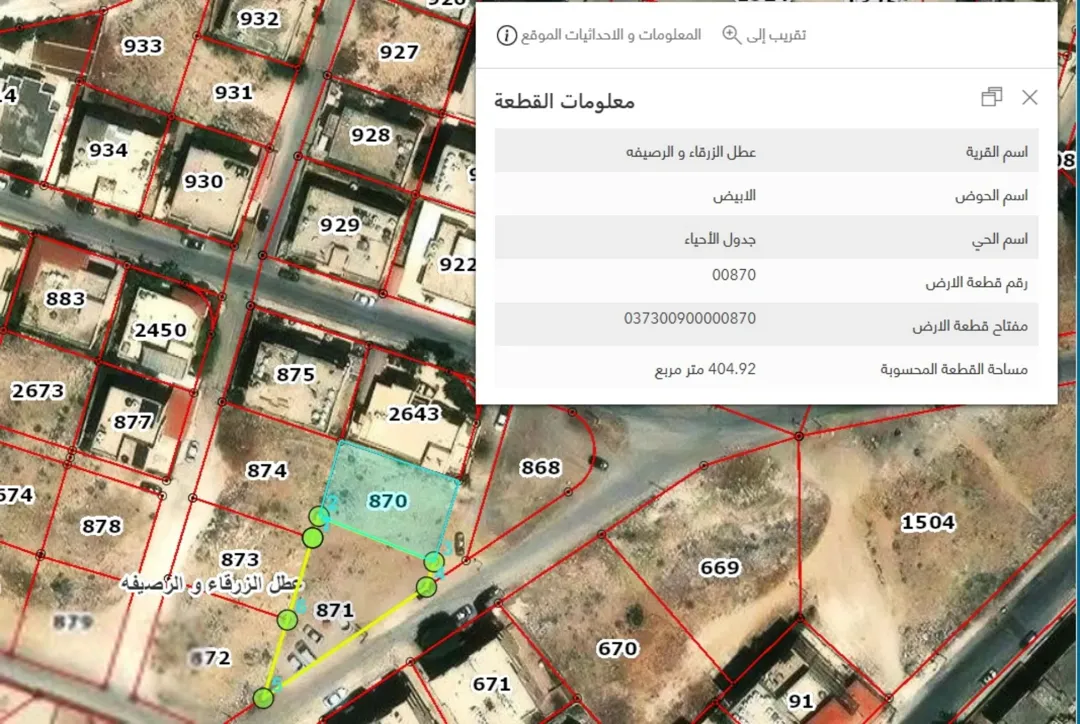Click highlighted parcel 870 on map
Image resolution: width=1080 pixels, height=724 pixels.
coord(388,501)
